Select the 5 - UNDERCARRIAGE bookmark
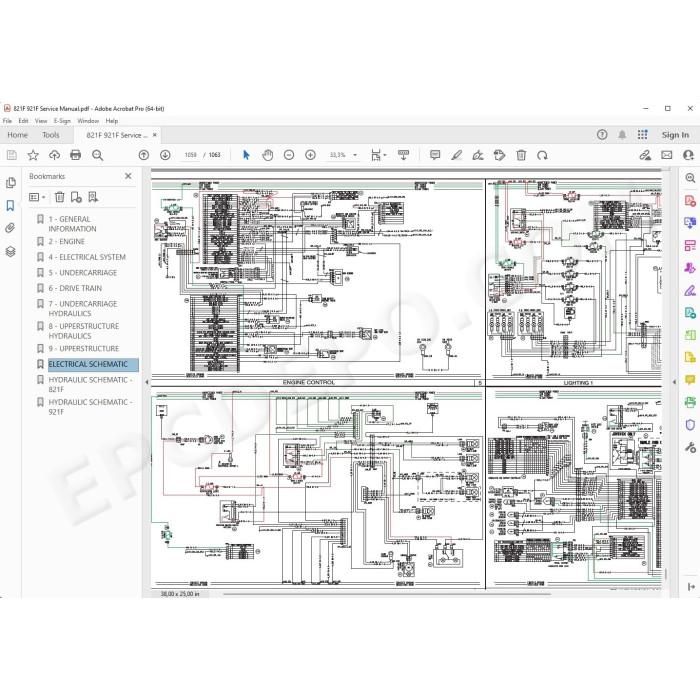This screenshot has width=700, height=700. pyautogui.click(x=83, y=273)
